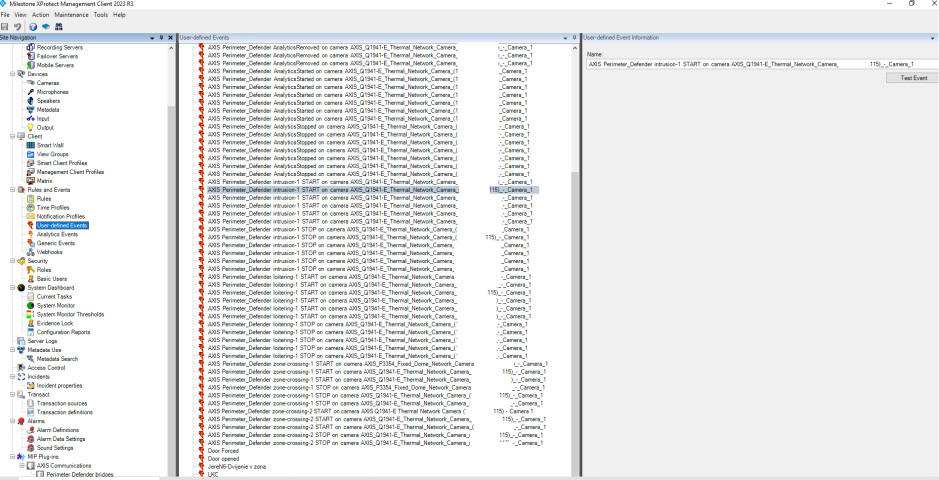Collapse the Rules and Events node
This screenshot has height=480, width=939.
[12, 189]
